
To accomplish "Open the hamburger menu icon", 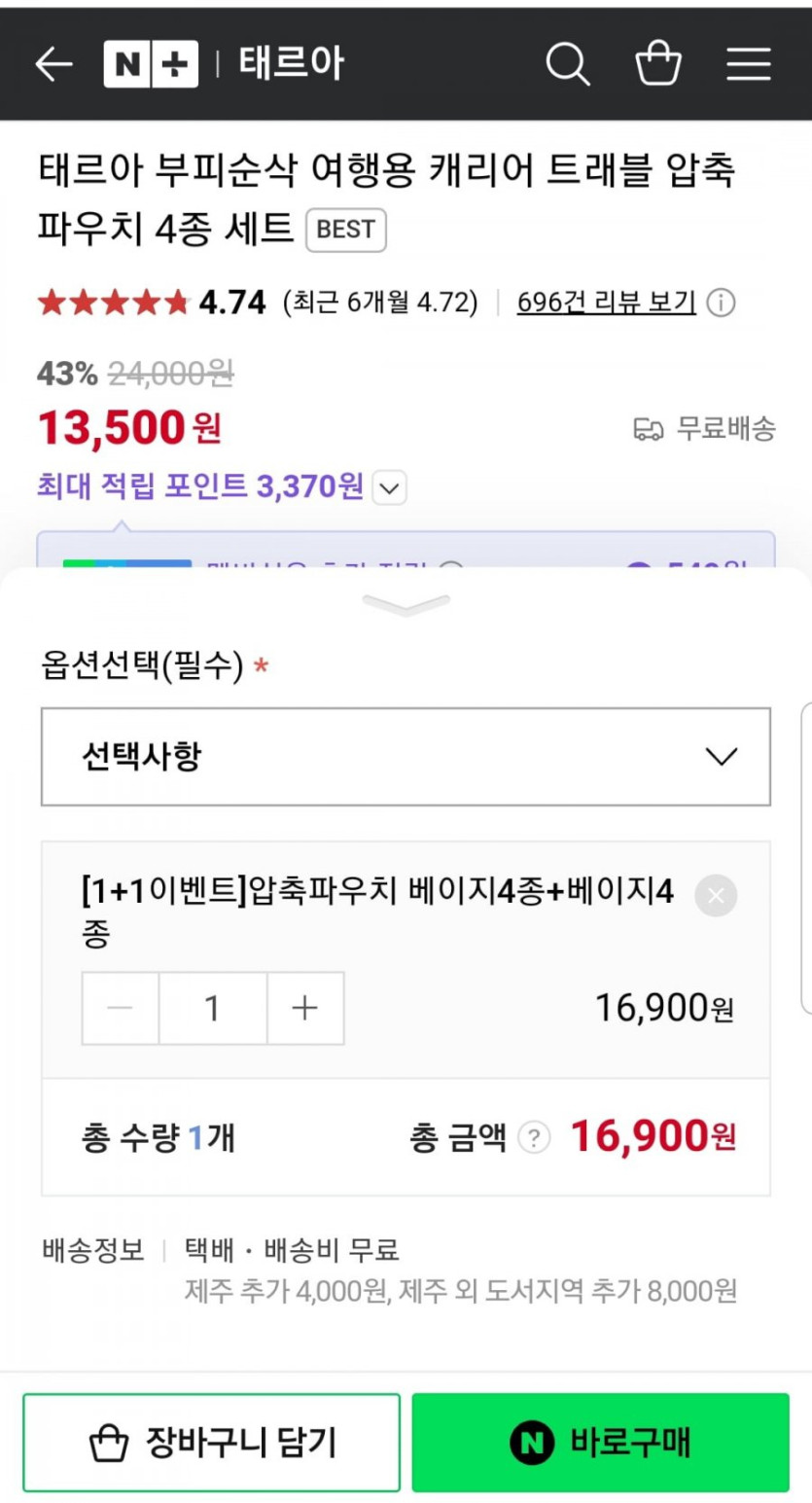I will point(749,64).
